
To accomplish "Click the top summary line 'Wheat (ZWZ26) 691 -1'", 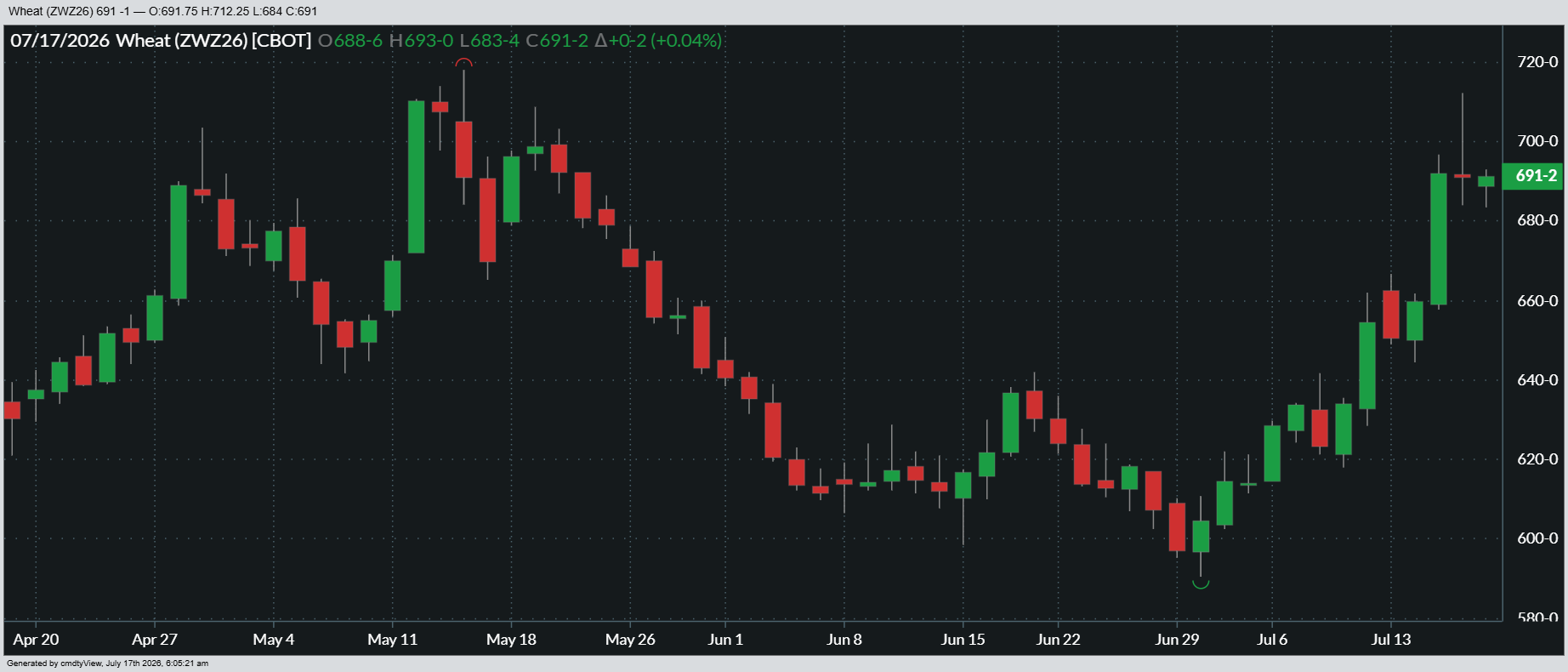I will (x=69, y=11).
